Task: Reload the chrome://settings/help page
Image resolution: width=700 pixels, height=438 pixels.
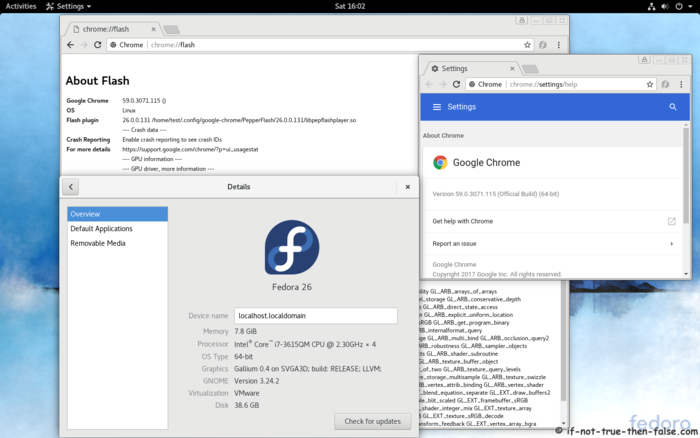Action: pyautogui.click(x=456, y=84)
